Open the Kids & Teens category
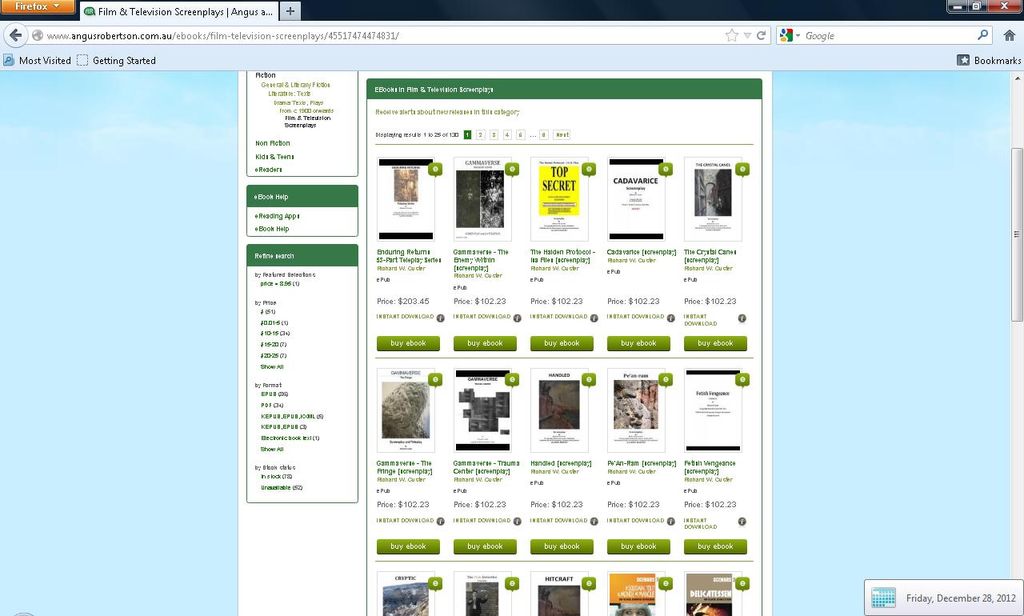The height and width of the screenshot is (616, 1024). pyautogui.click(x=274, y=157)
